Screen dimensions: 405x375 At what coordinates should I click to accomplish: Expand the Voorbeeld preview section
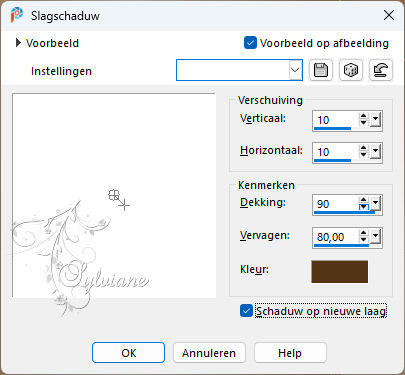click(18, 43)
